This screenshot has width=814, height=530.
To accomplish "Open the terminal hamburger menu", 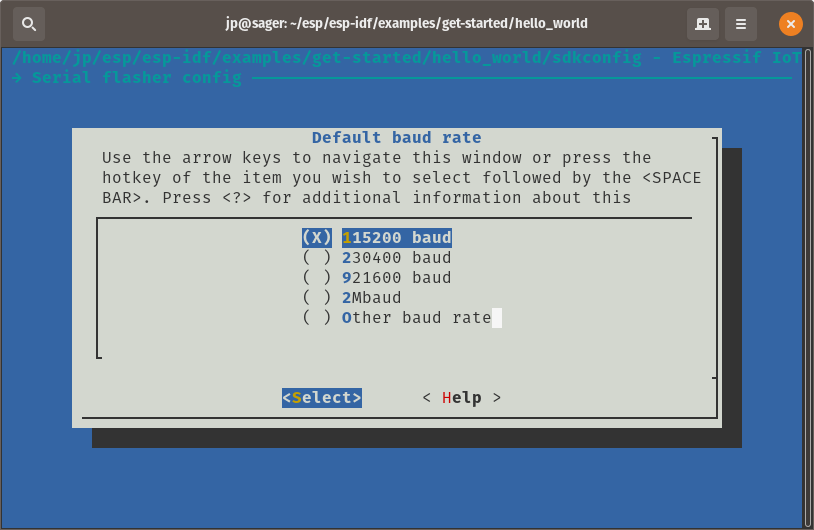I will coord(741,24).
